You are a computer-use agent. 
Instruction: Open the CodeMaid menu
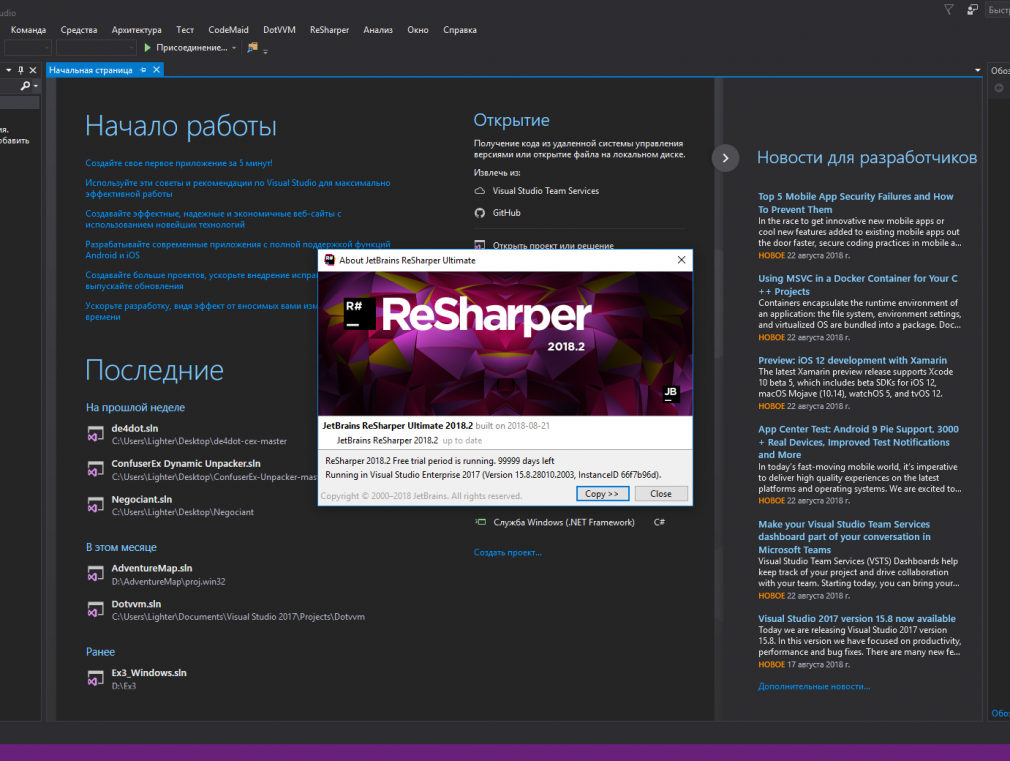click(228, 30)
